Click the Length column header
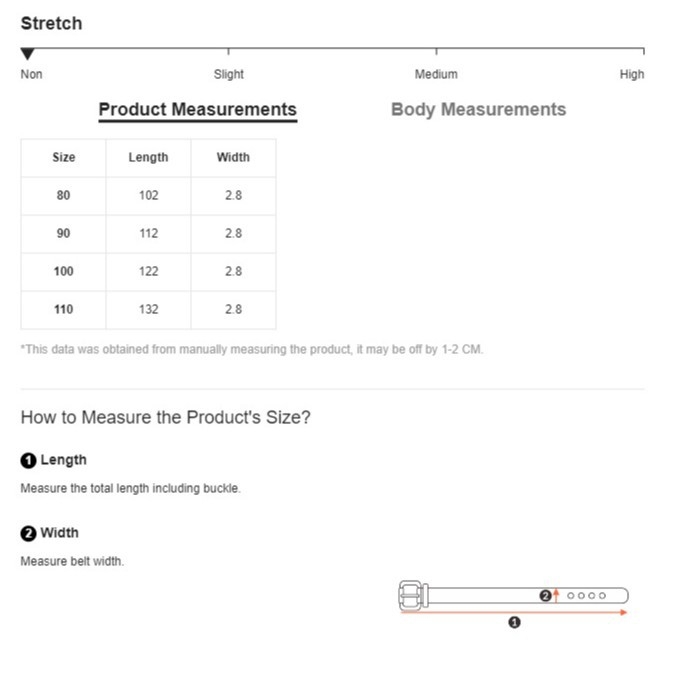679x679 pixels. click(x=148, y=158)
